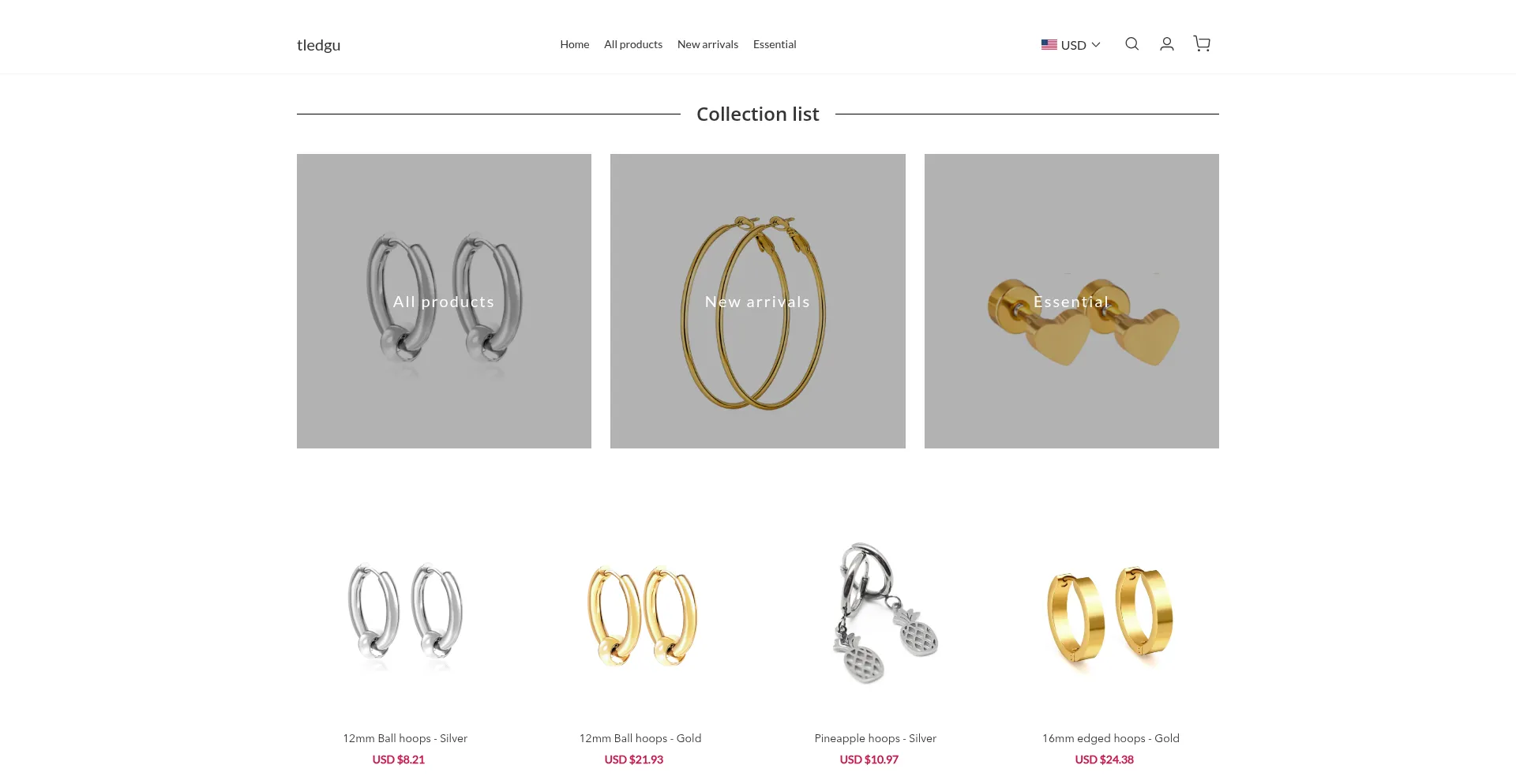Open the Pineapple hoops - Silver title
Screen dimensions: 1516x784
pyautogui.click(x=876, y=738)
